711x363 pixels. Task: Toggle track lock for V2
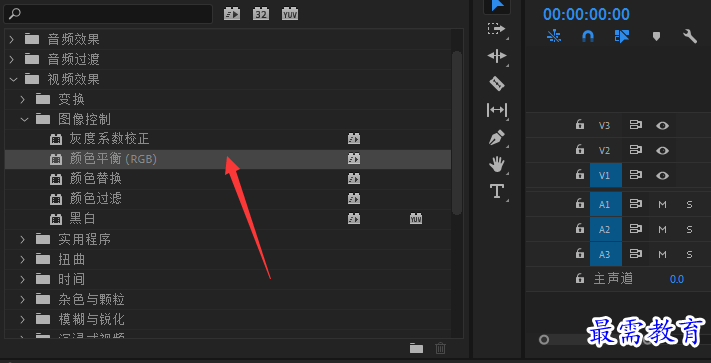pyautogui.click(x=580, y=150)
